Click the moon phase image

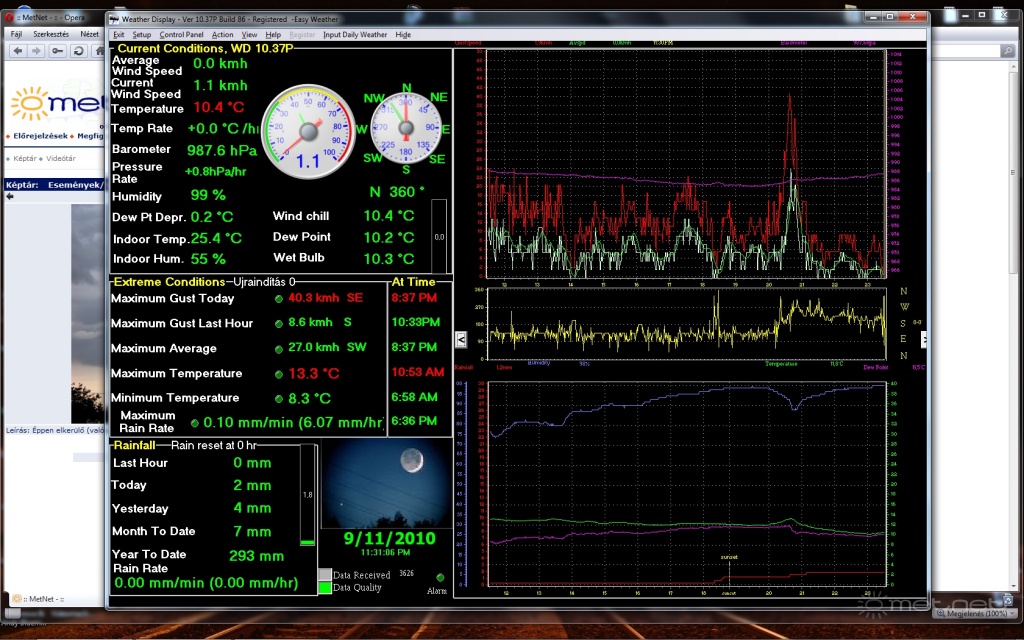point(385,484)
